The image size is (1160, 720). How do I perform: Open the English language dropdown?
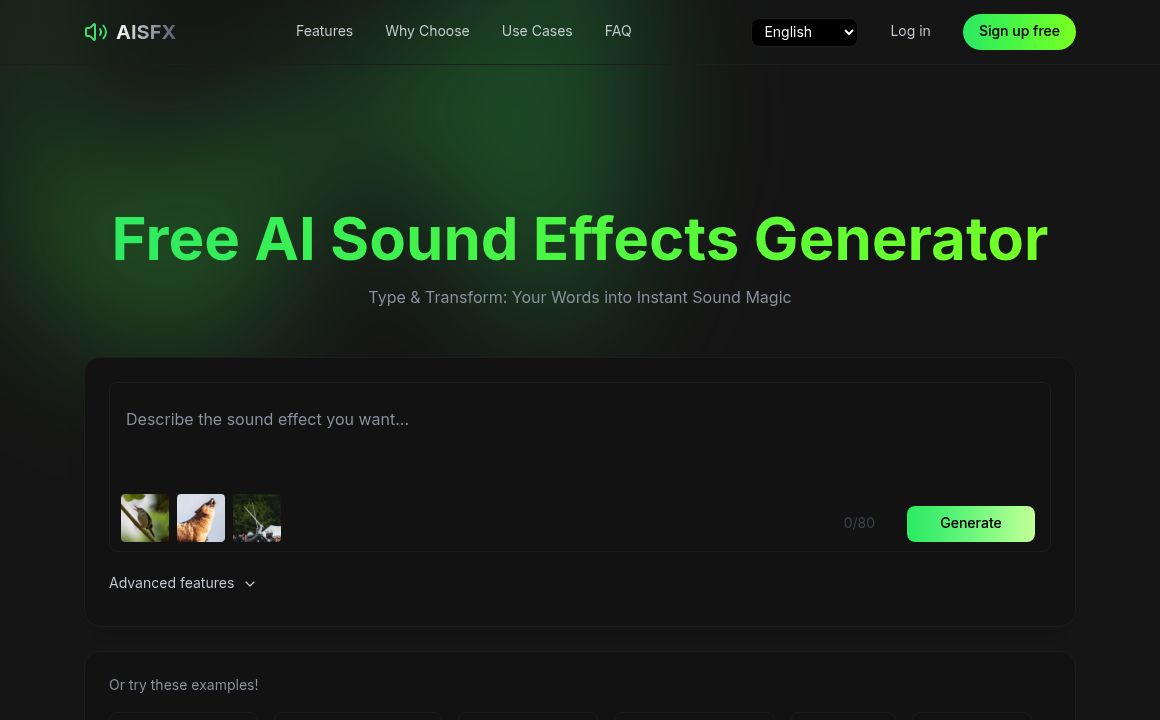pos(804,32)
